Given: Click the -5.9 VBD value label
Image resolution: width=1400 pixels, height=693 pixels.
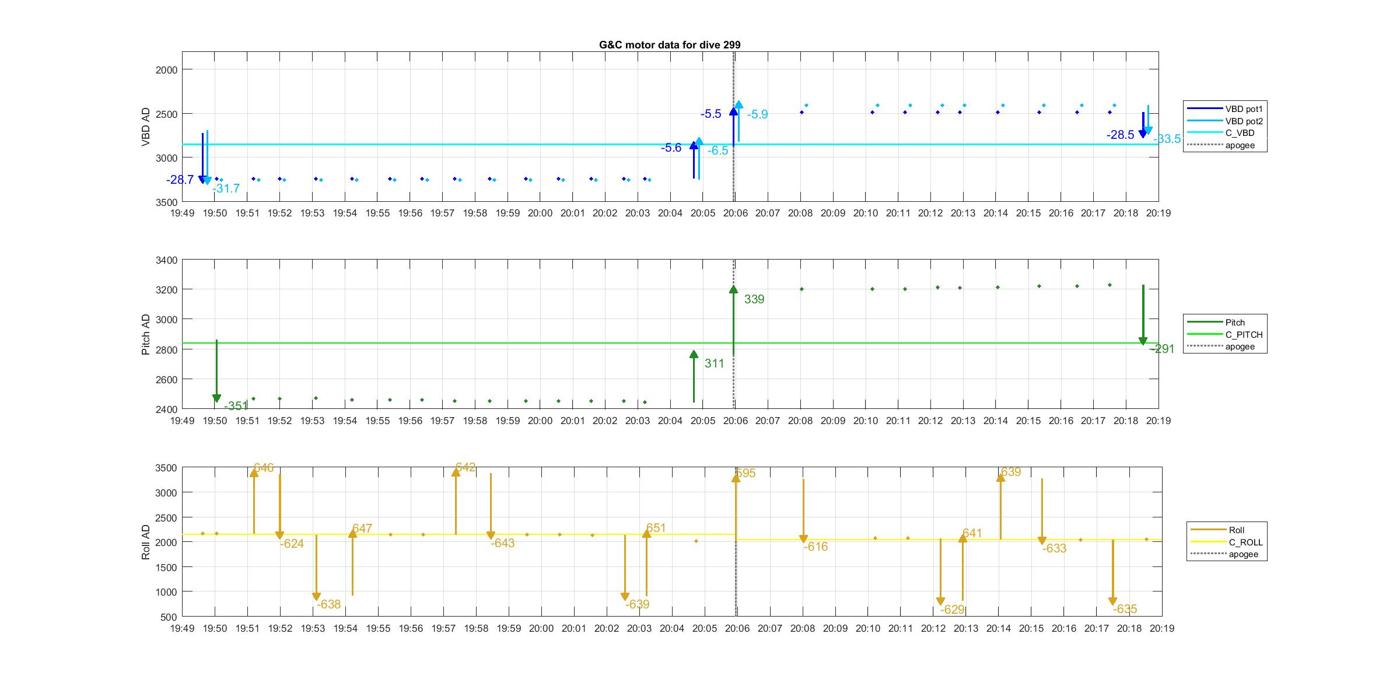Looking at the screenshot, I should point(758,115).
